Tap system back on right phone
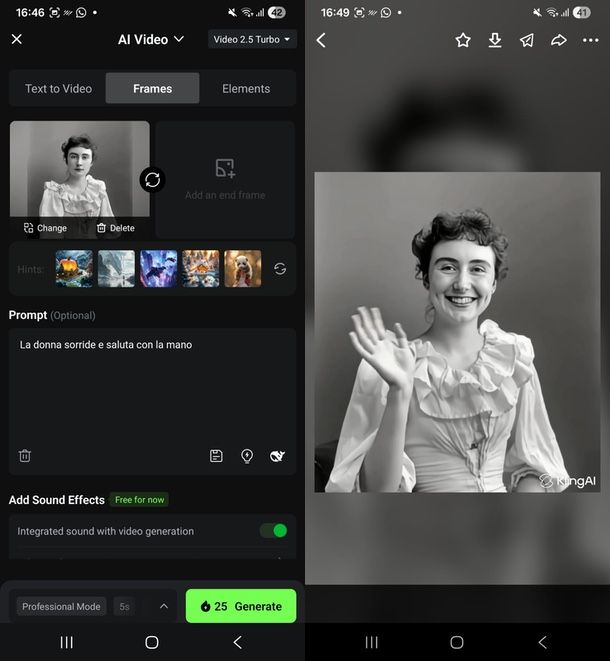610x661 pixels. (x=542, y=642)
